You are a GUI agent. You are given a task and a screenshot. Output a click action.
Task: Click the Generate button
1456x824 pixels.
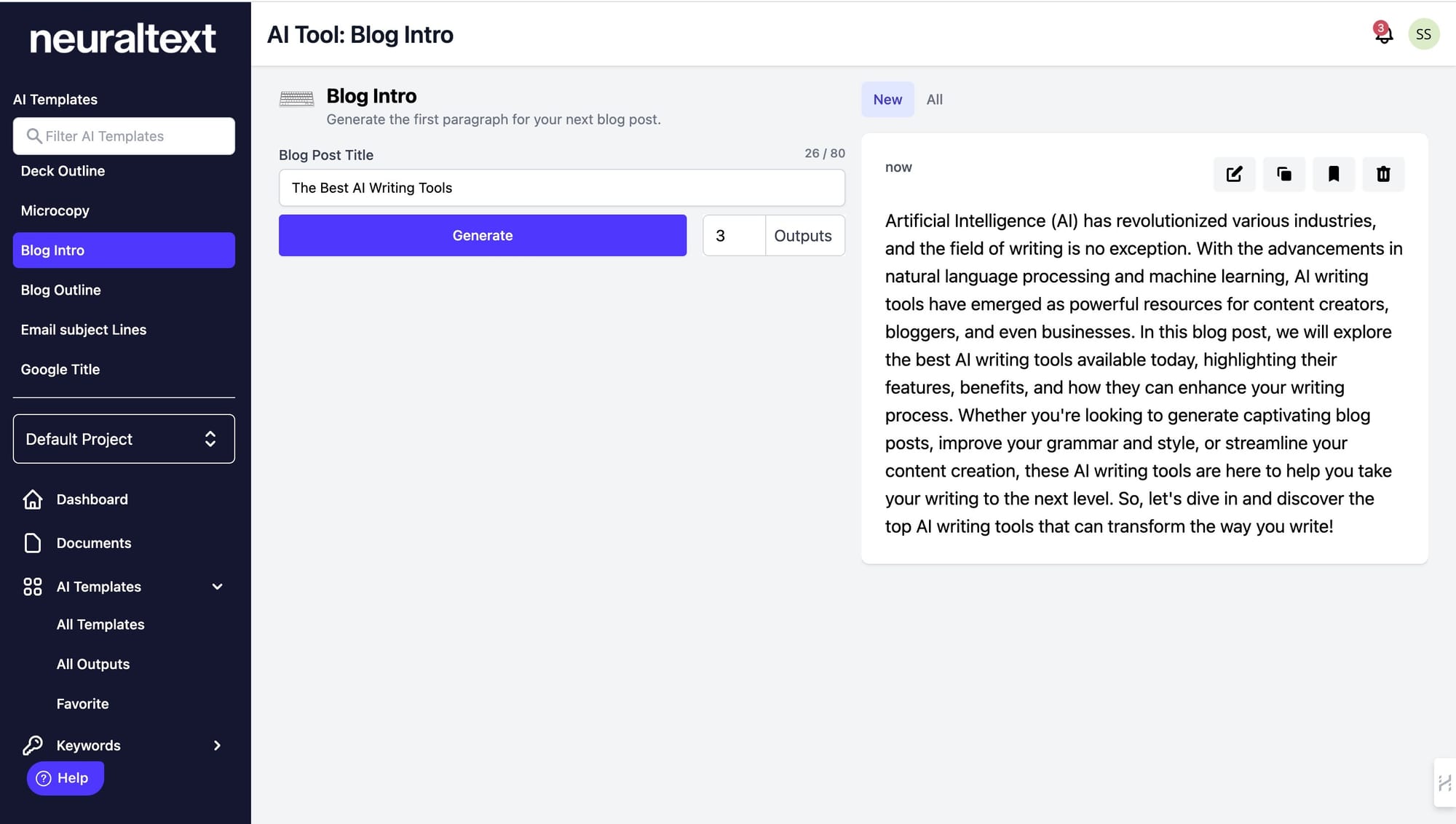coord(482,235)
